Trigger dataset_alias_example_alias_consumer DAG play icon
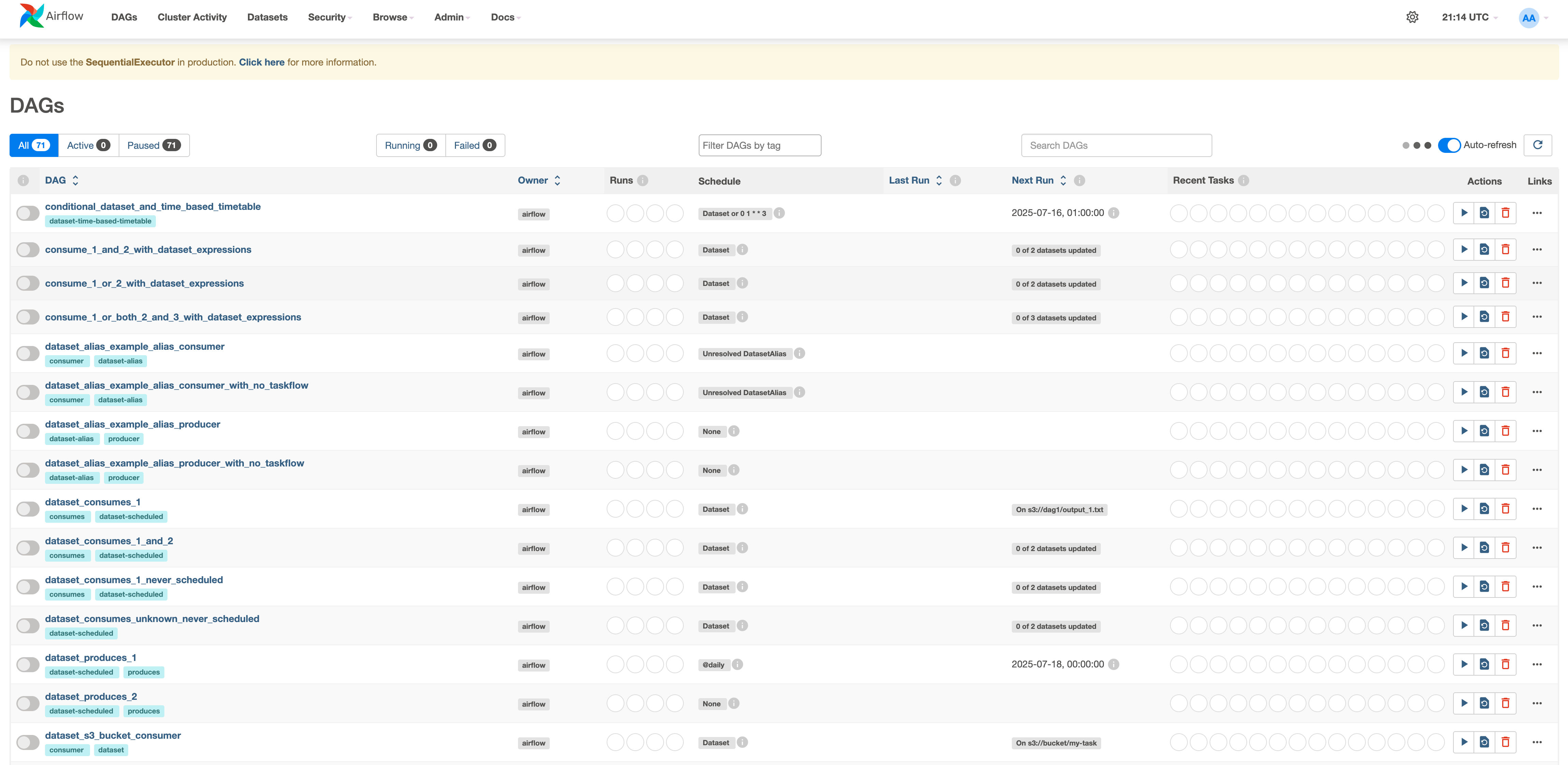 click(1463, 353)
